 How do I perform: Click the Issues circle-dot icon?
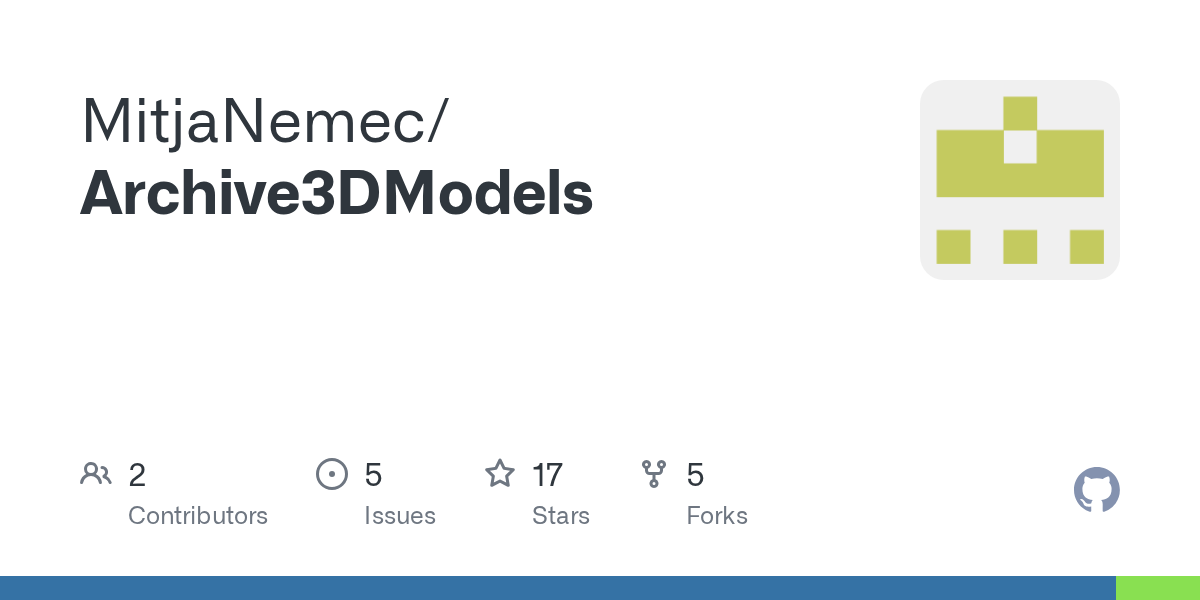(x=331, y=473)
